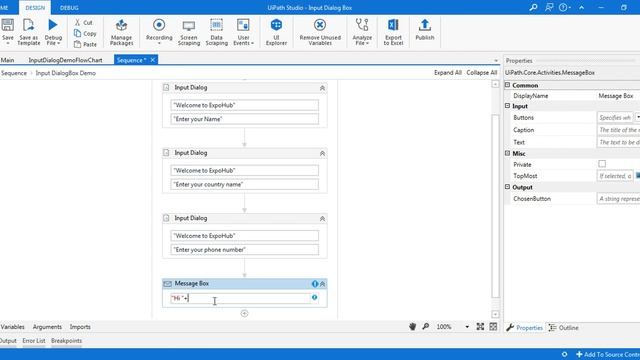Click Expand All
This screenshot has height=360, width=640.
coord(448,73)
